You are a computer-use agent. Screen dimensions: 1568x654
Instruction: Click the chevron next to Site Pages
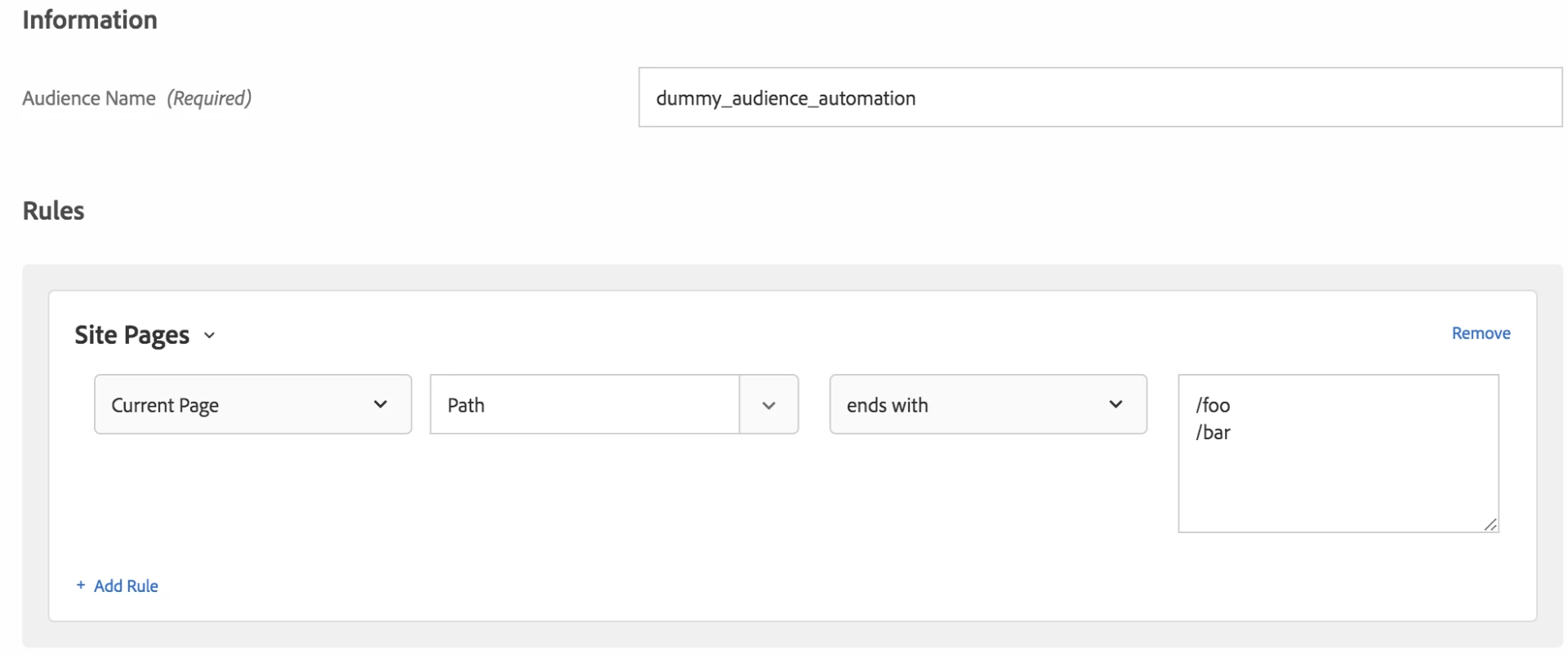pyautogui.click(x=210, y=336)
